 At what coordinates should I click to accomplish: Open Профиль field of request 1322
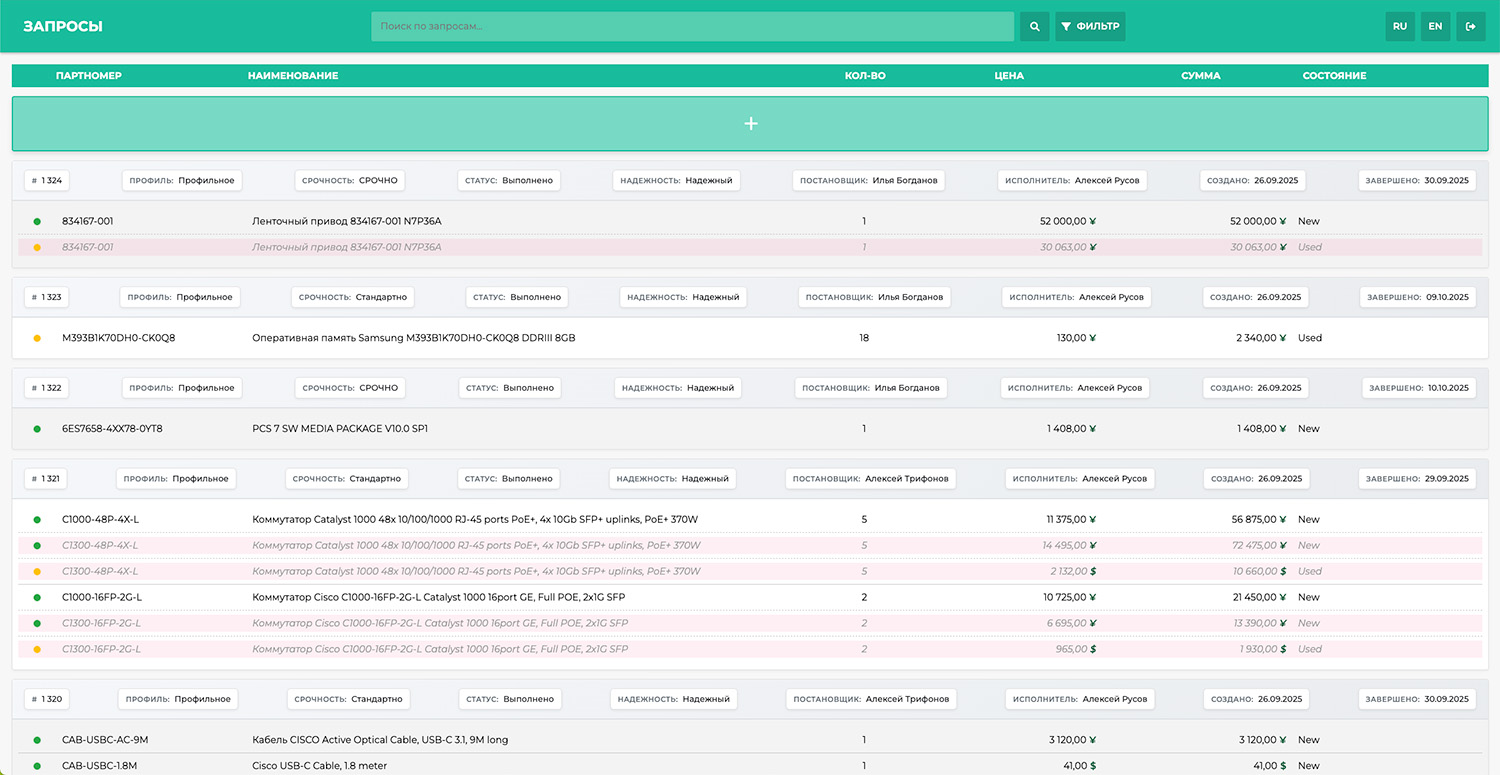pos(182,388)
